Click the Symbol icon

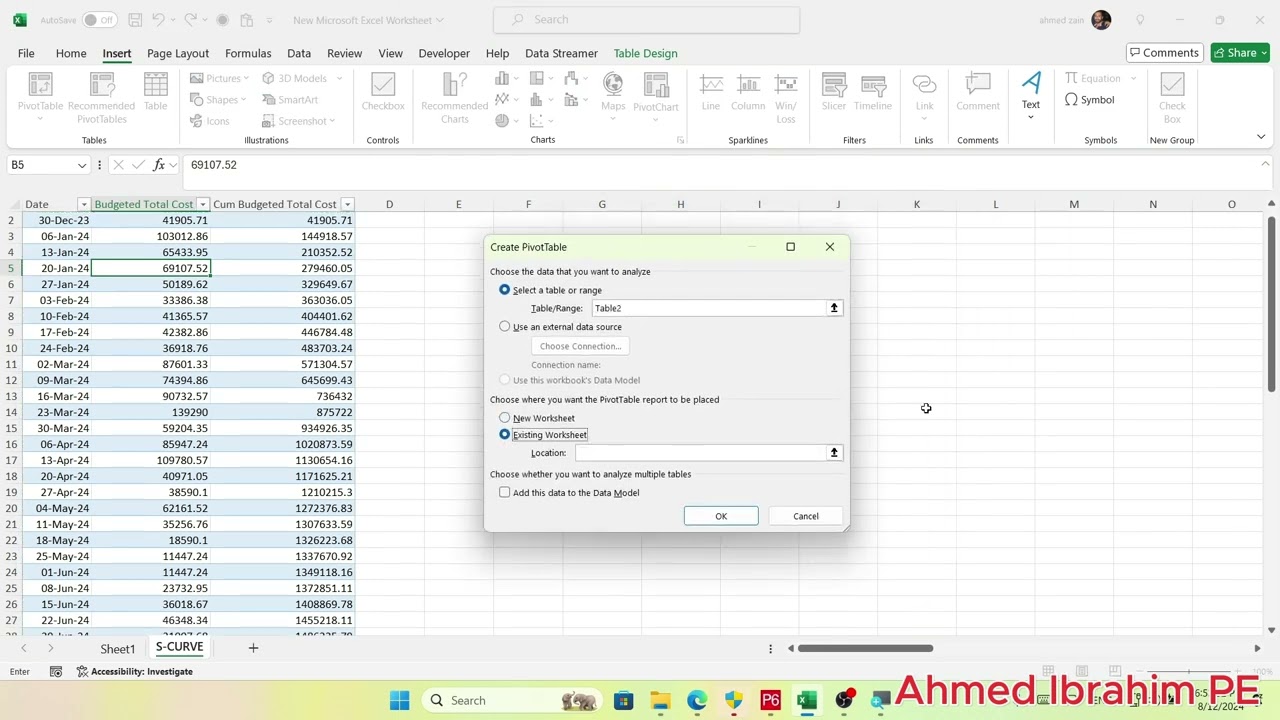[1090, 100]
